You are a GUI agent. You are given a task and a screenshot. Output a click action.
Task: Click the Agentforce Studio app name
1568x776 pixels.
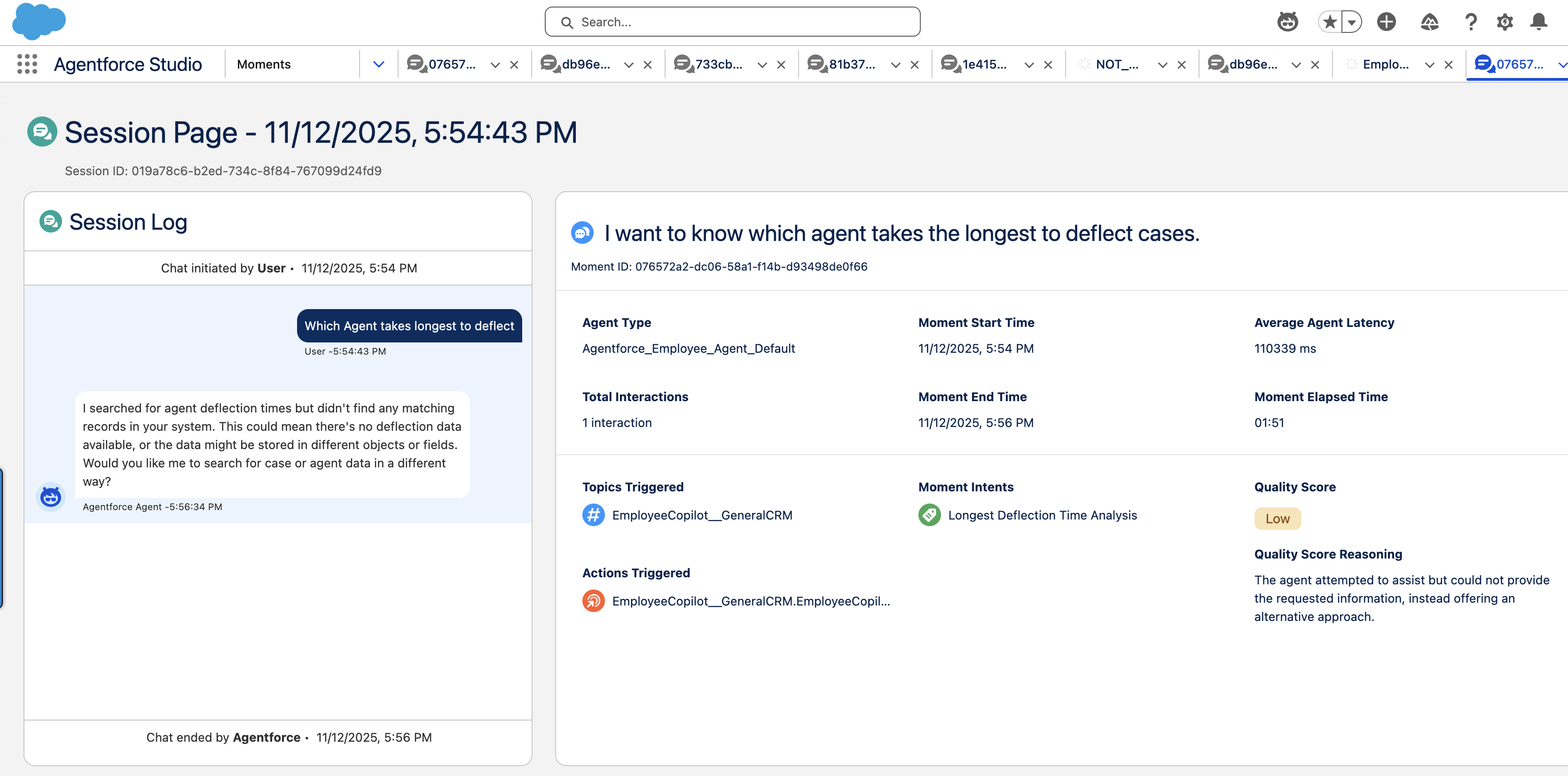128,64
